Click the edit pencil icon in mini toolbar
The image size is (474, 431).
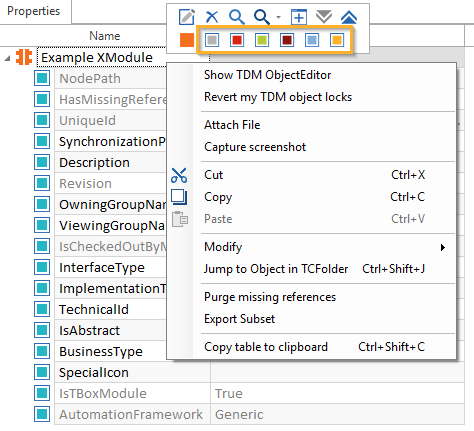click(x=186, y=17)
